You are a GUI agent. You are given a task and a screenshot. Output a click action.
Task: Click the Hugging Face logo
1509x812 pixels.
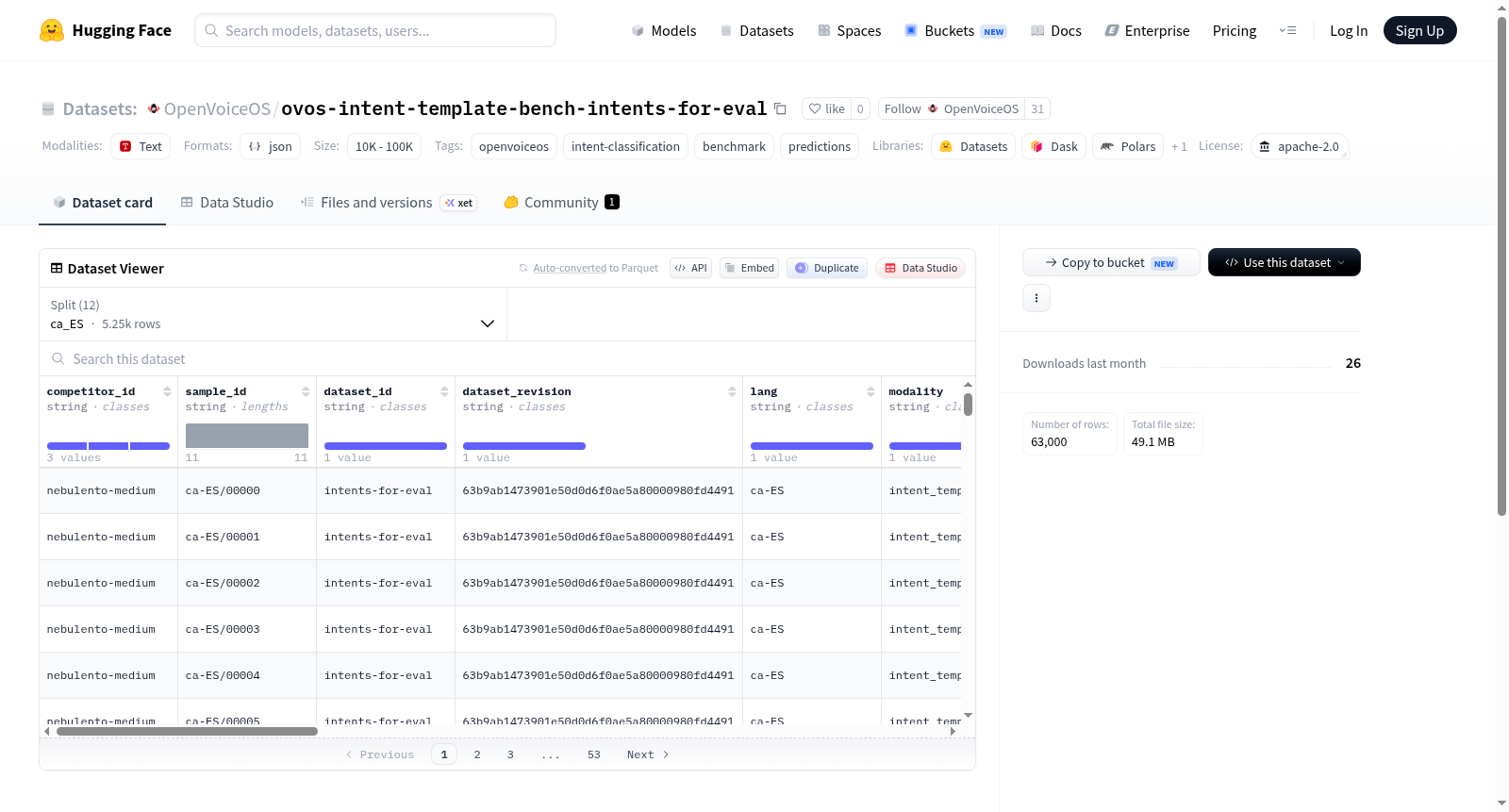pyautogui.click(x=105, y=30)
